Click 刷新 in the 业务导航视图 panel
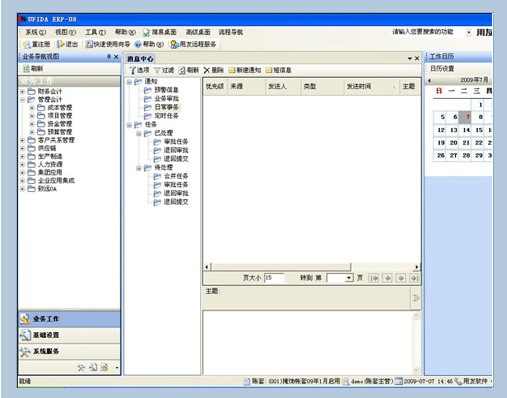 pyautogui.click(x=33, y=69)
